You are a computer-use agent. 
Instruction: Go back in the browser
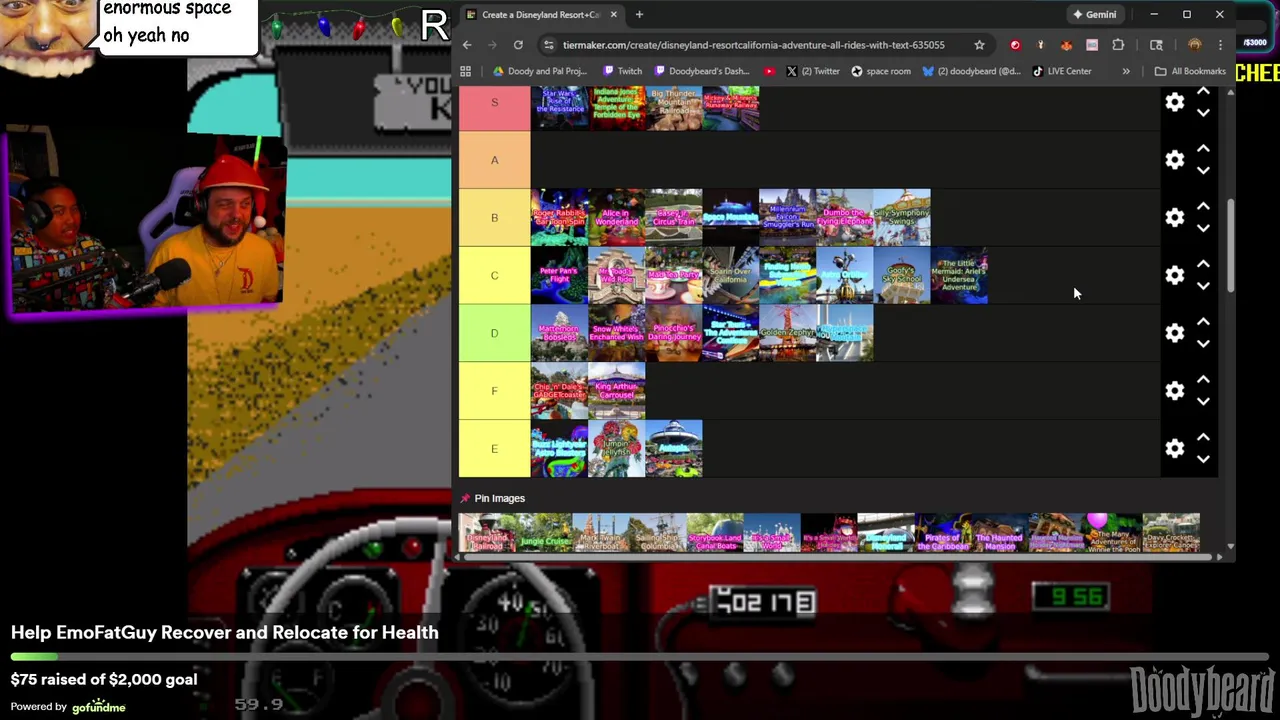click(x=467, y=45)
